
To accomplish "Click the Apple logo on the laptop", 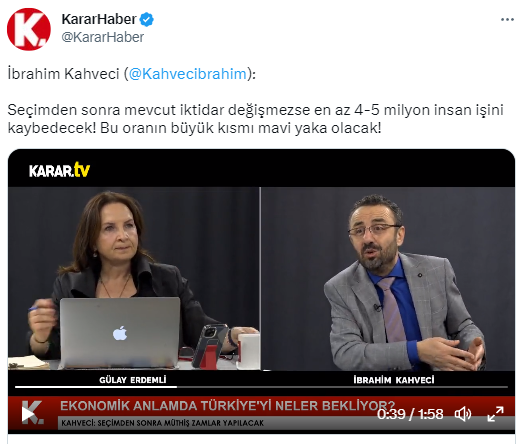I will 120,333.
